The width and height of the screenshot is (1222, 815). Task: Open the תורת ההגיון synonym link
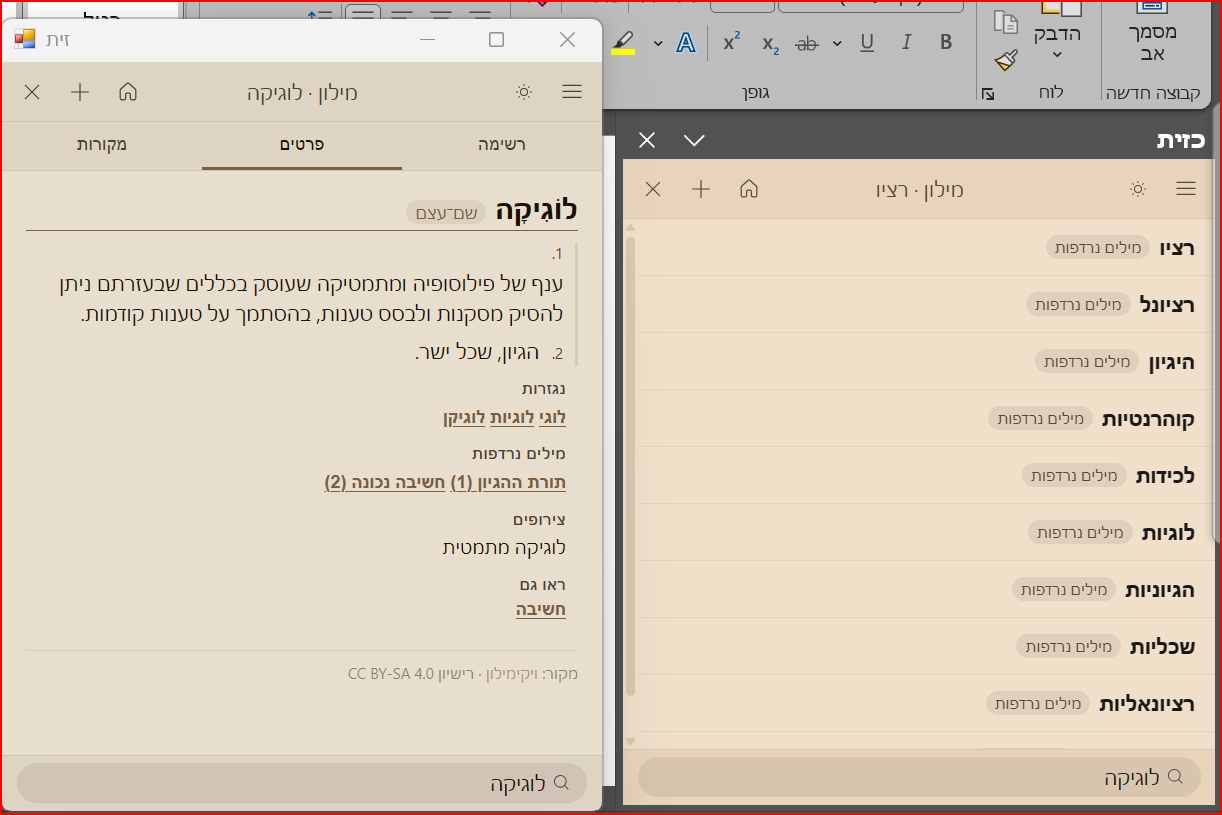pyautogui.click(x=508, y=483)
